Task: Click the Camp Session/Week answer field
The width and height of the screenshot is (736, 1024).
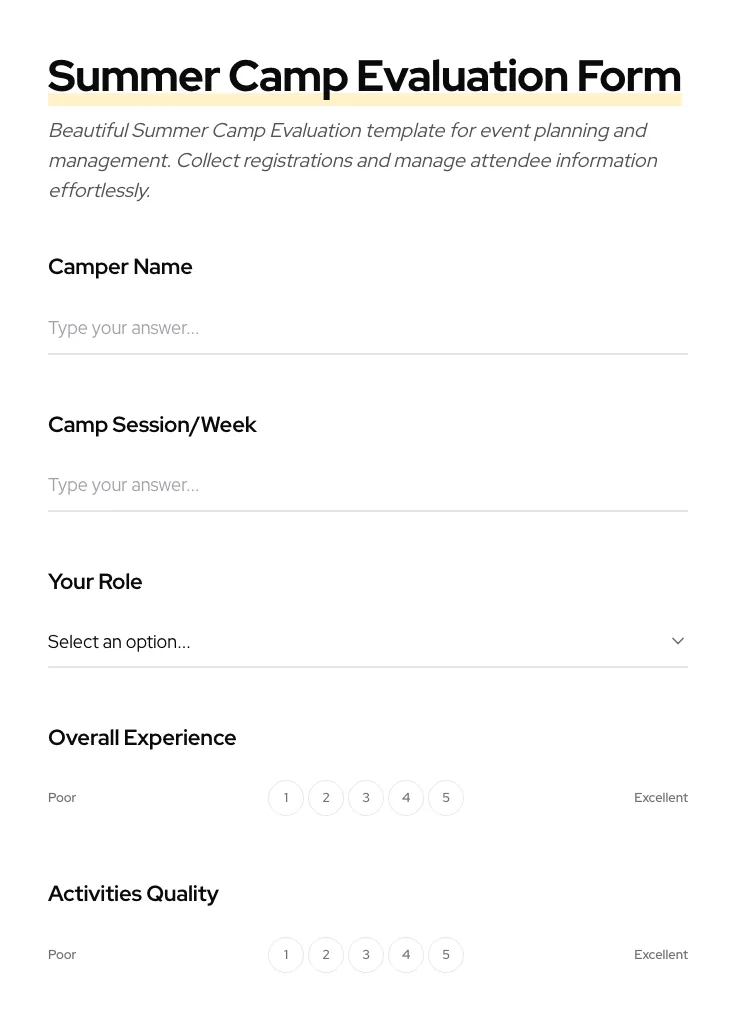Action: [x=368, y=485]
